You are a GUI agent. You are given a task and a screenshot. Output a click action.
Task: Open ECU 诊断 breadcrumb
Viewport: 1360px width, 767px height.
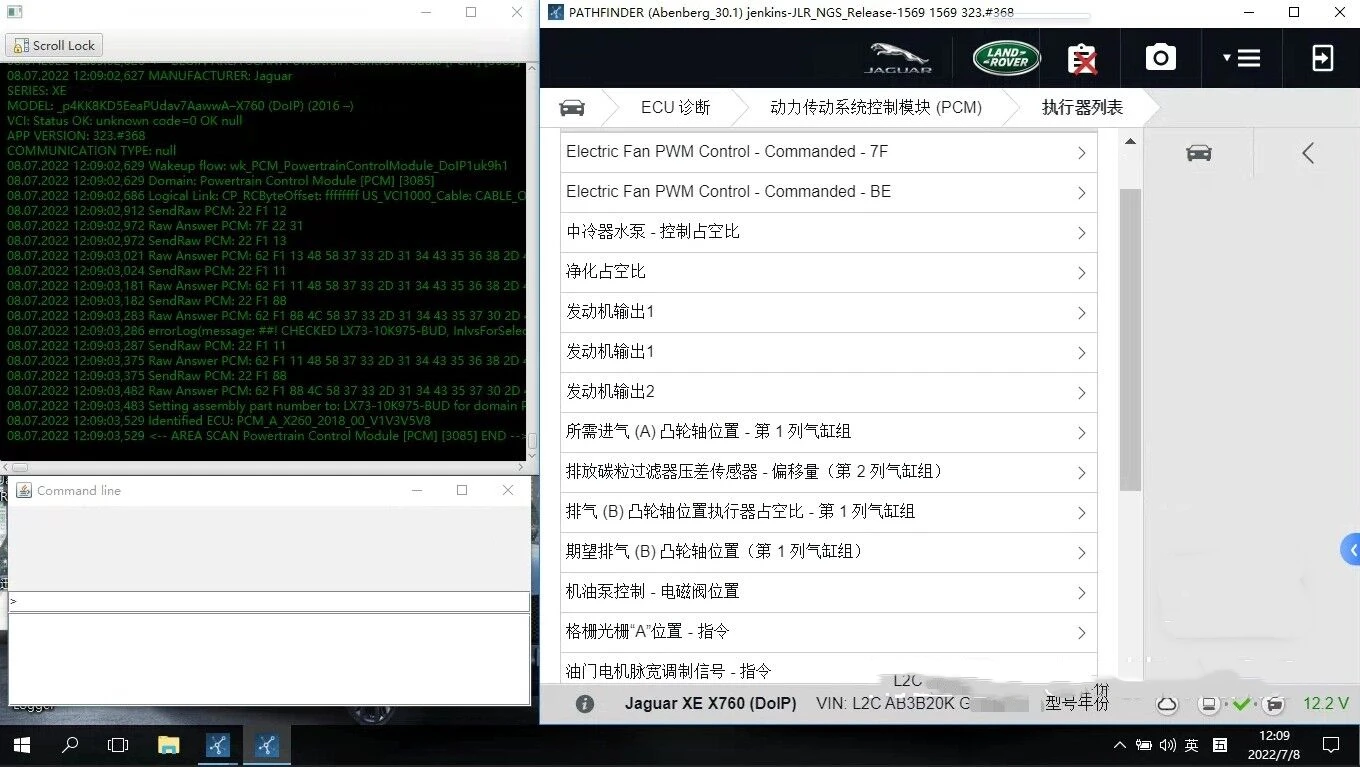(x=675, y=108)
